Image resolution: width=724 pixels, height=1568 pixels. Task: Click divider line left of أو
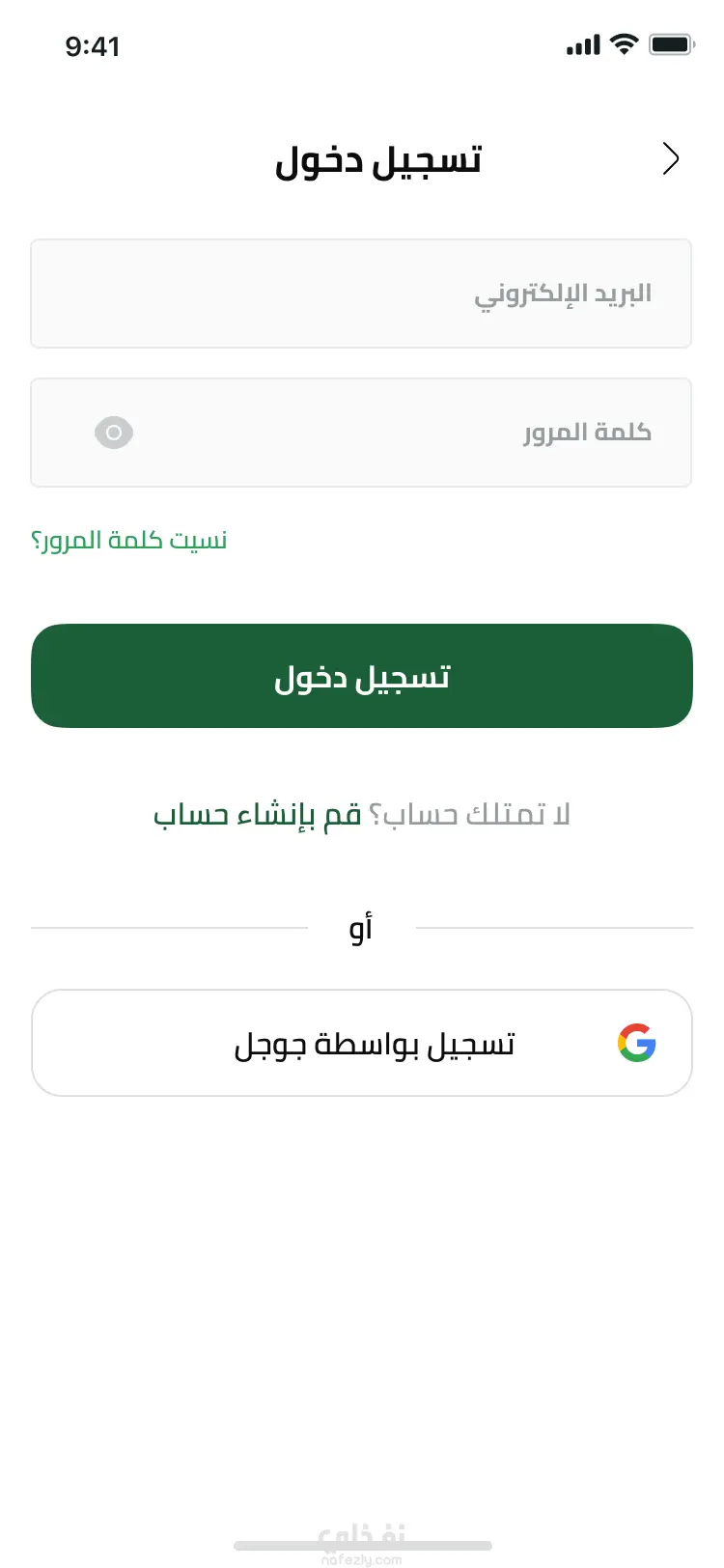169,928
